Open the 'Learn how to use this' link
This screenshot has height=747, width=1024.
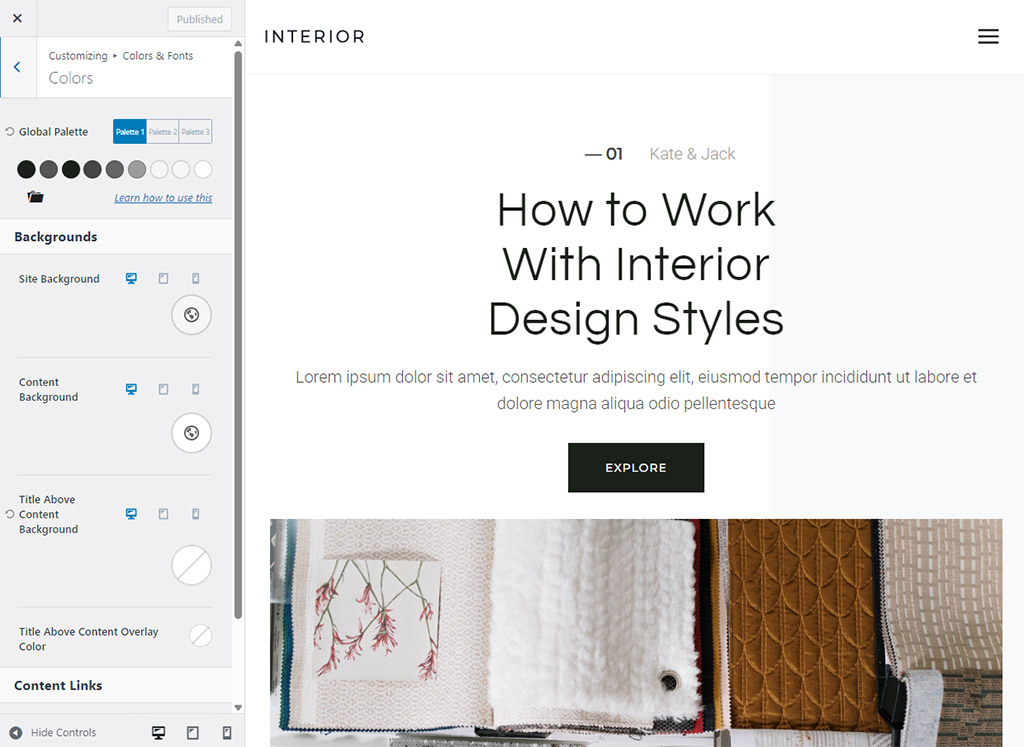163,198
